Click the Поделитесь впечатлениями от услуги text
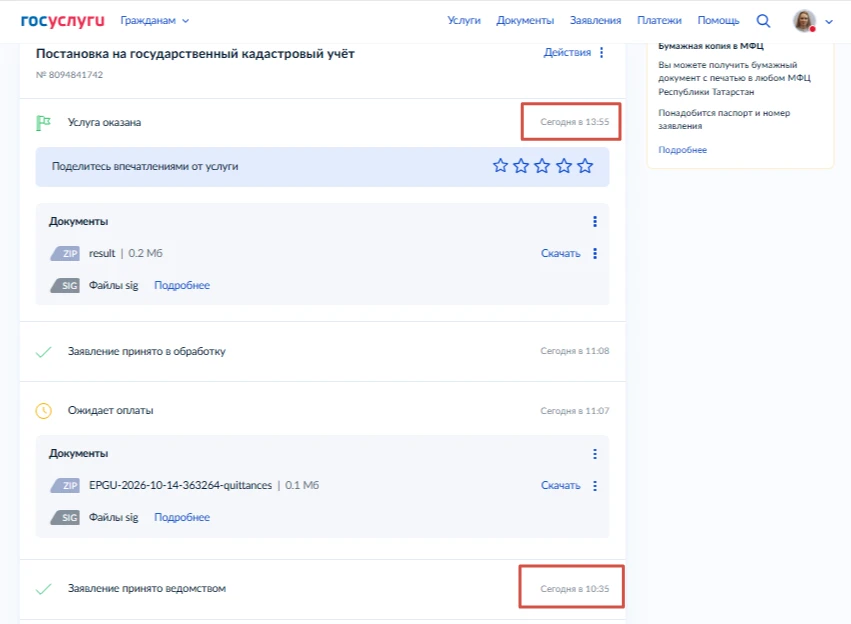The height and width of the screenshot is (624, 851). (145, 167)
